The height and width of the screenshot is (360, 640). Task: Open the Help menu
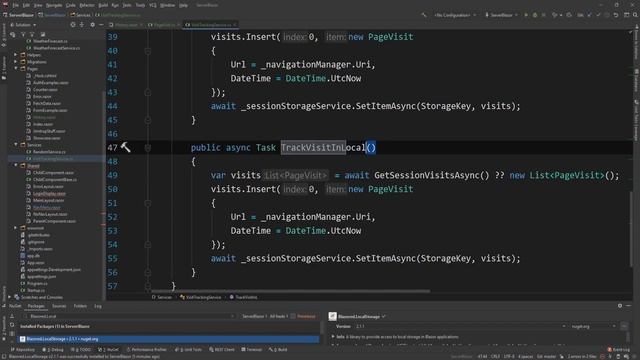[x=184, y=5]
